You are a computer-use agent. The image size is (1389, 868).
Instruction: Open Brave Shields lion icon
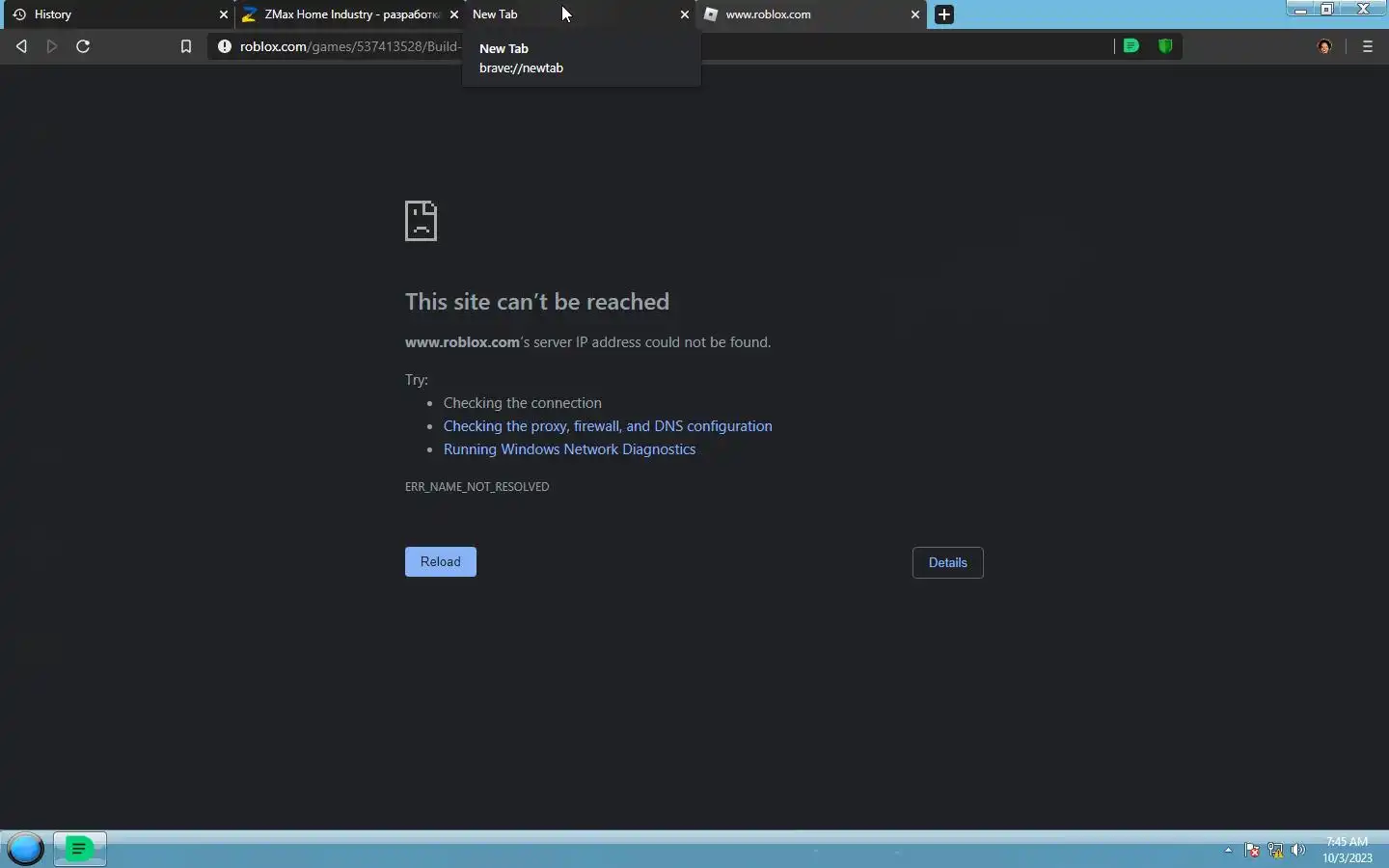pyautogui.click(x=1165, y=45)
